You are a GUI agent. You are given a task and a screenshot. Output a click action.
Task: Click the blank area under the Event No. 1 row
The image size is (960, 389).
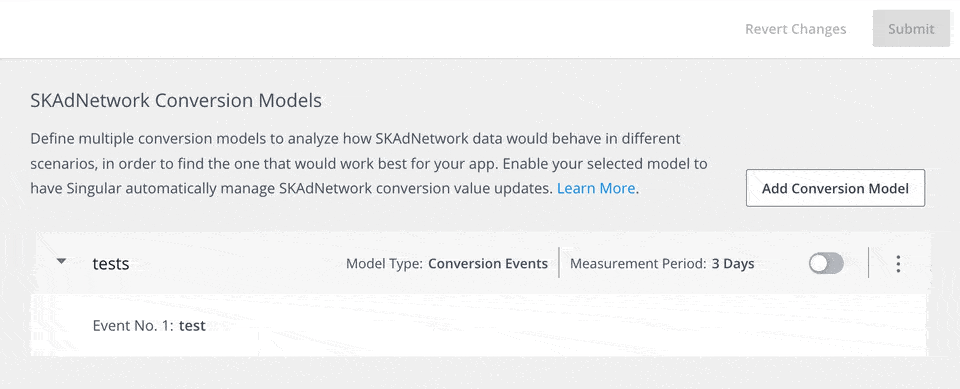pos(480,372)
